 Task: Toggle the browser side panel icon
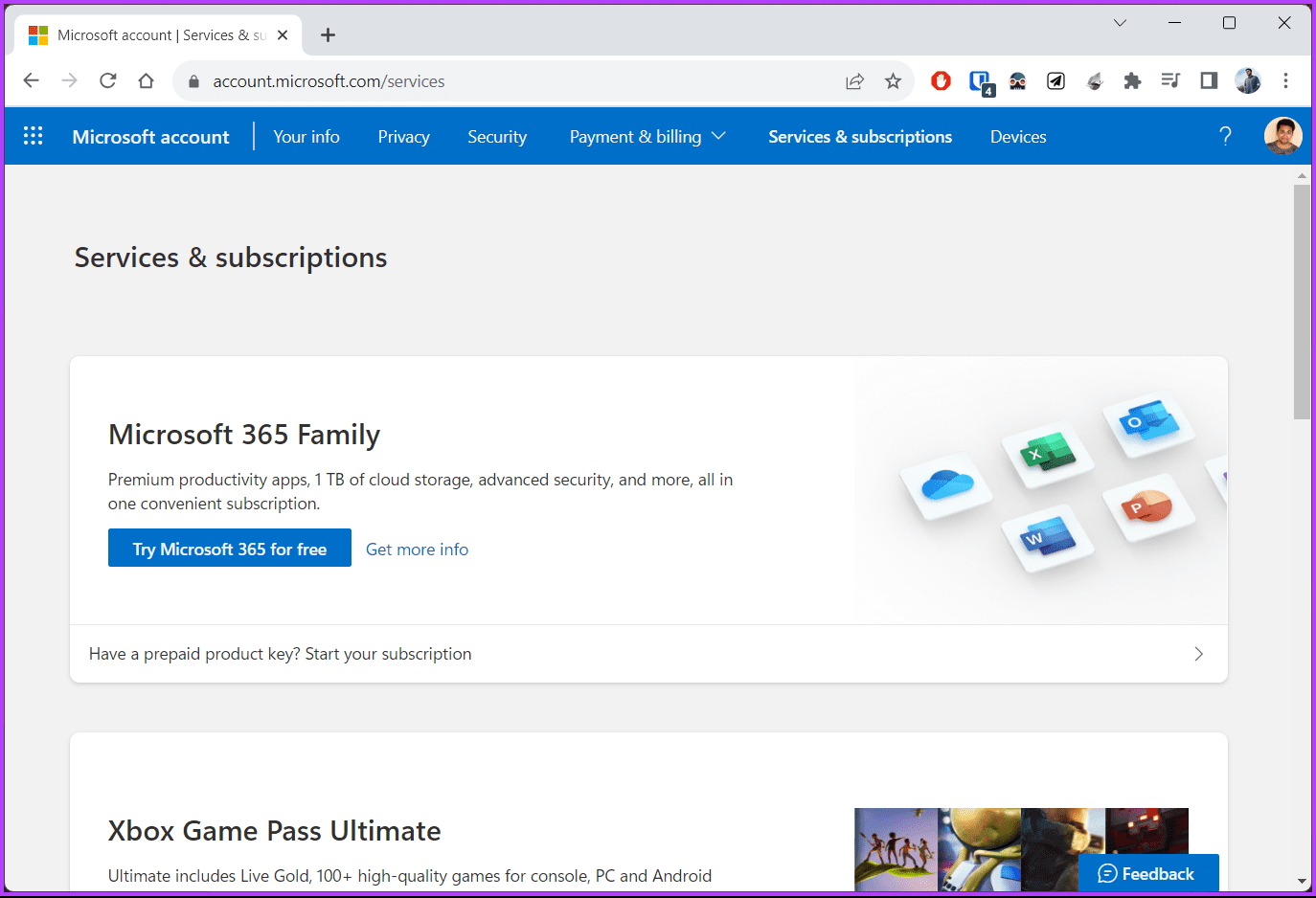tap(1209, 81)
